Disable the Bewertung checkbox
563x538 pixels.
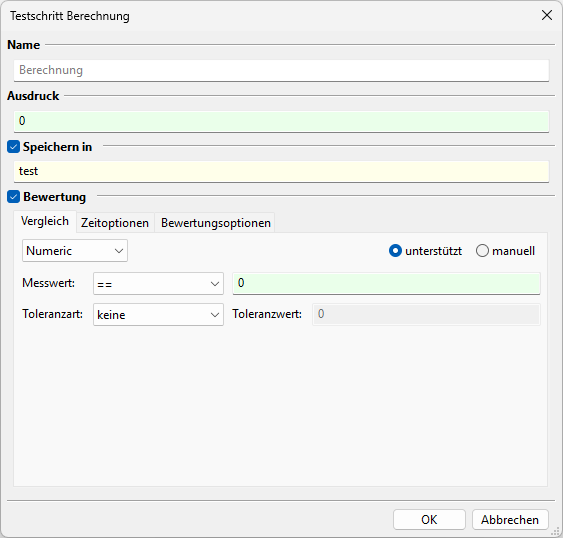pyautogui.click(x=13, y=197)
